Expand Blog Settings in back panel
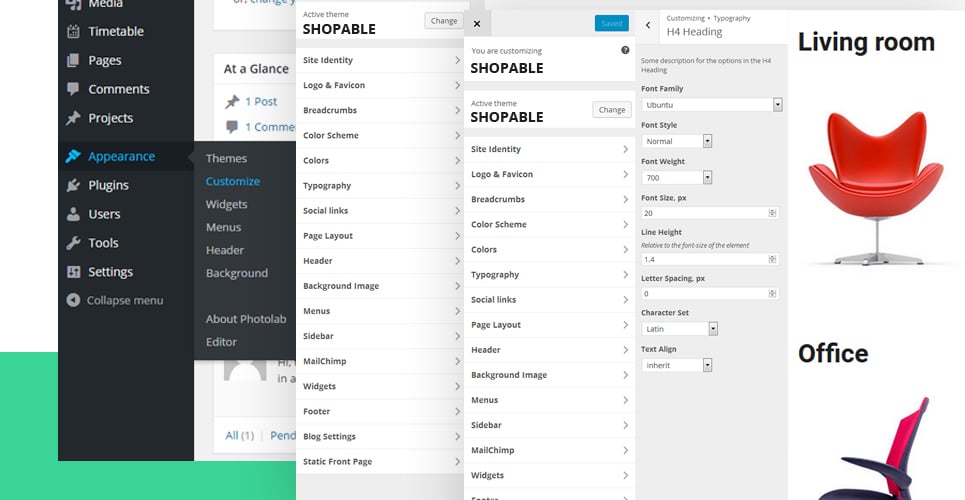Viewport: 965px width, 500px height. click(380, 436)
